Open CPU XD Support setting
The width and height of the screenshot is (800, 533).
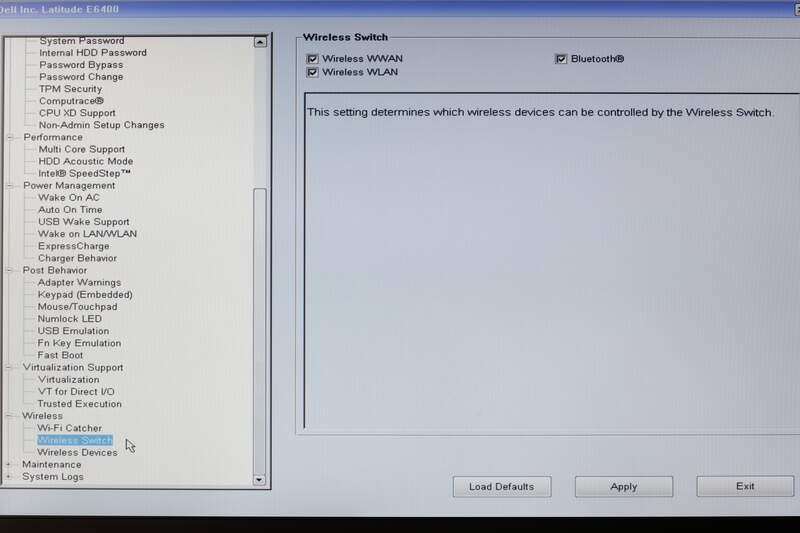(77, 113)
